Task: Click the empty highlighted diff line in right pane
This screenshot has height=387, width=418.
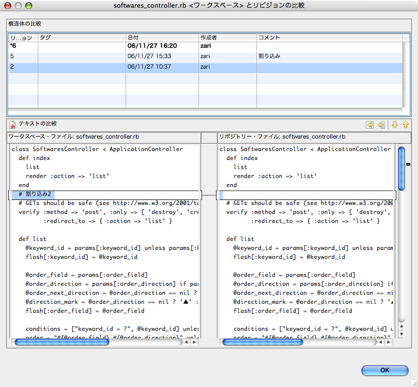Action: 306,194
